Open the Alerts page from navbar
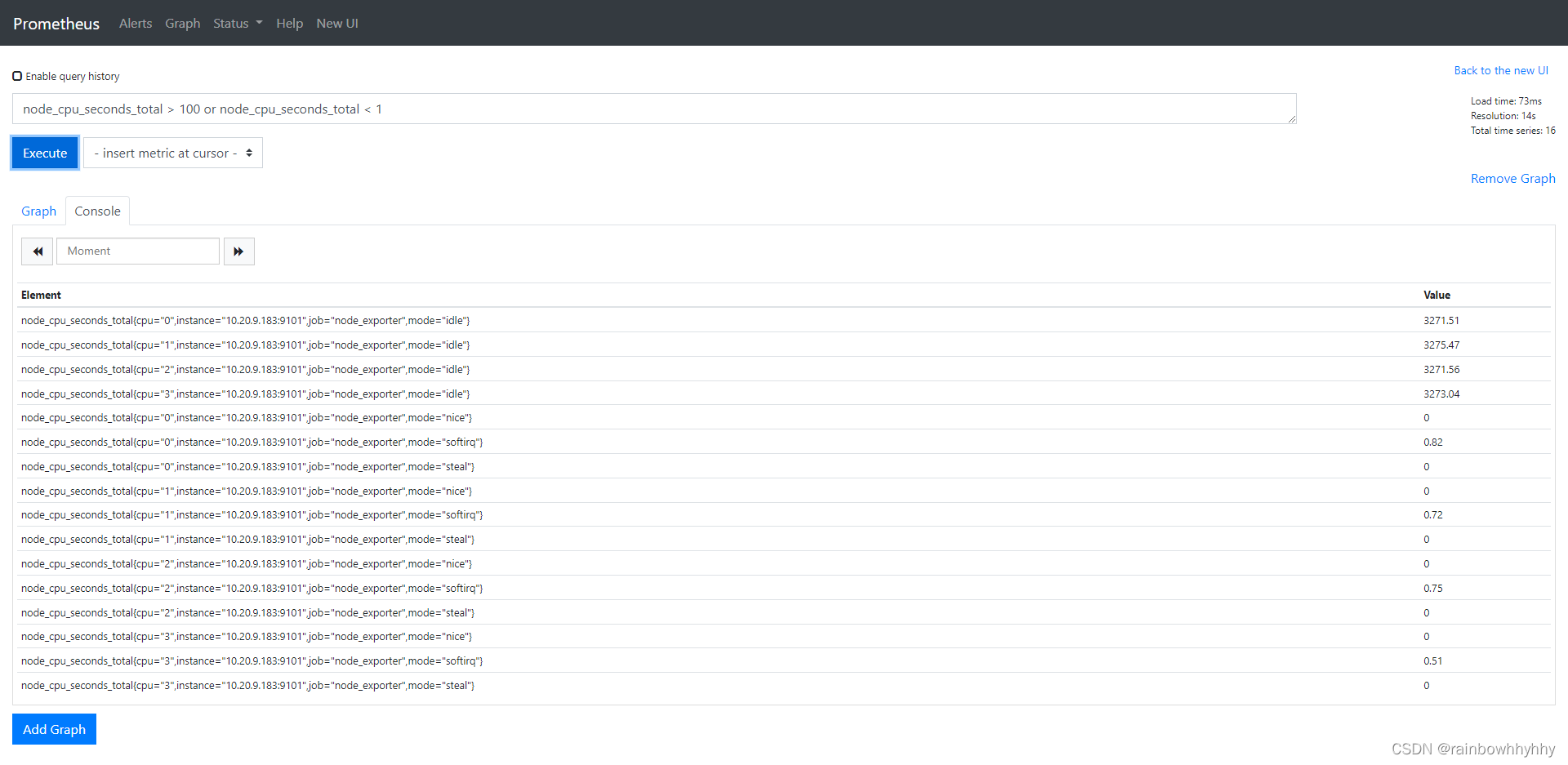 click(x=136, y=23)
